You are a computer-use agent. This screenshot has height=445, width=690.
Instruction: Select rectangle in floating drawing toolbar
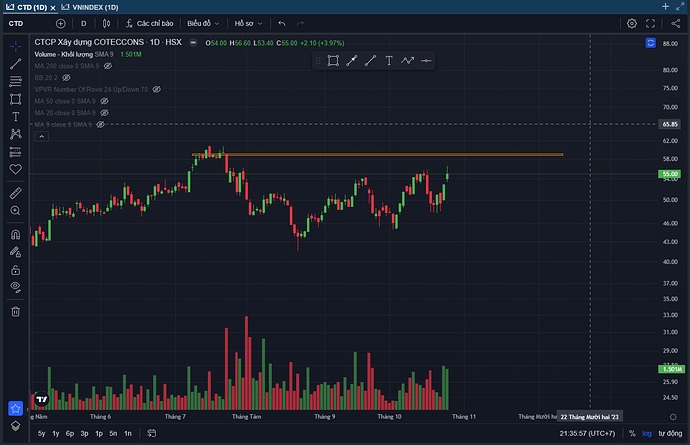coord(333,61)
